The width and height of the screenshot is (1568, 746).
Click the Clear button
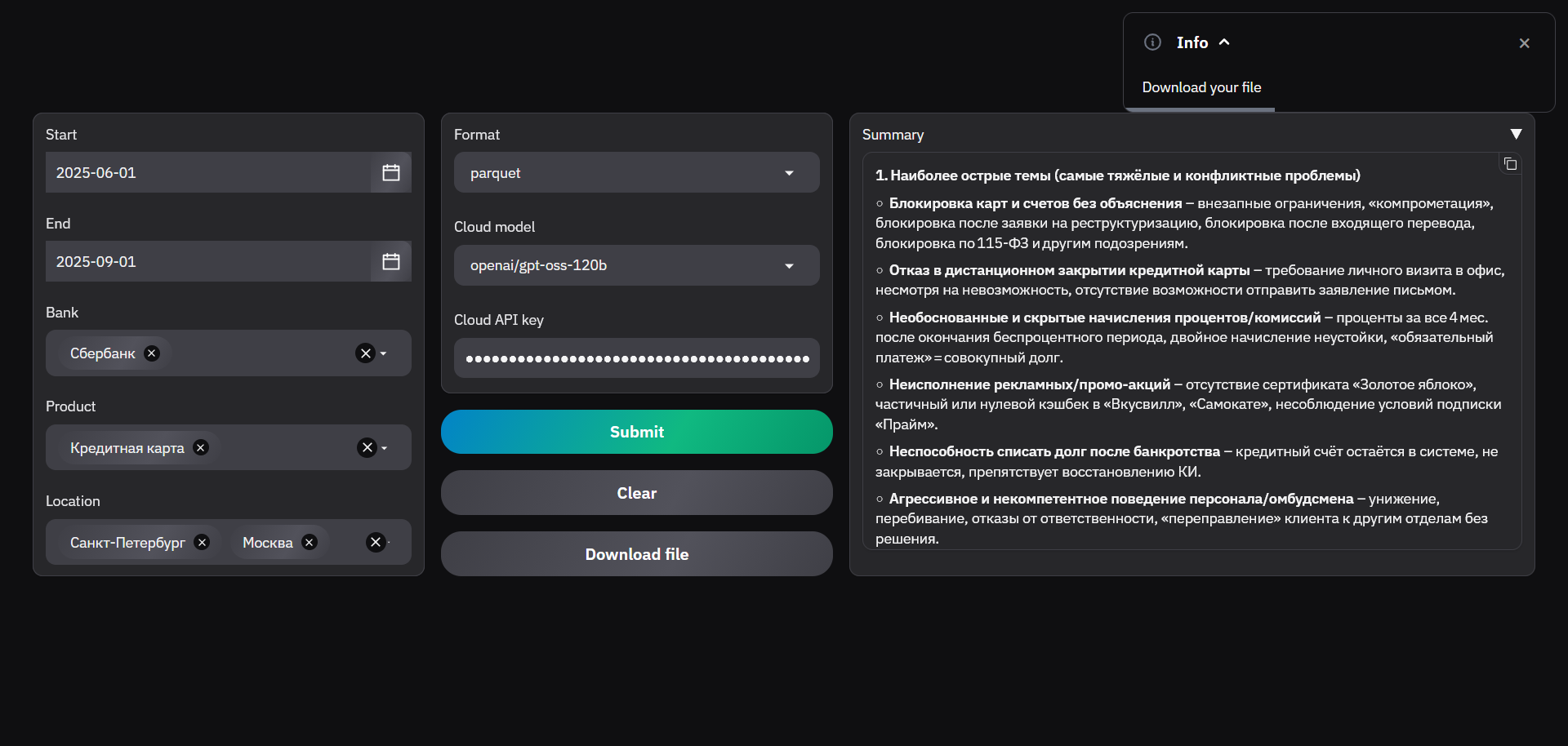point(636,493)
